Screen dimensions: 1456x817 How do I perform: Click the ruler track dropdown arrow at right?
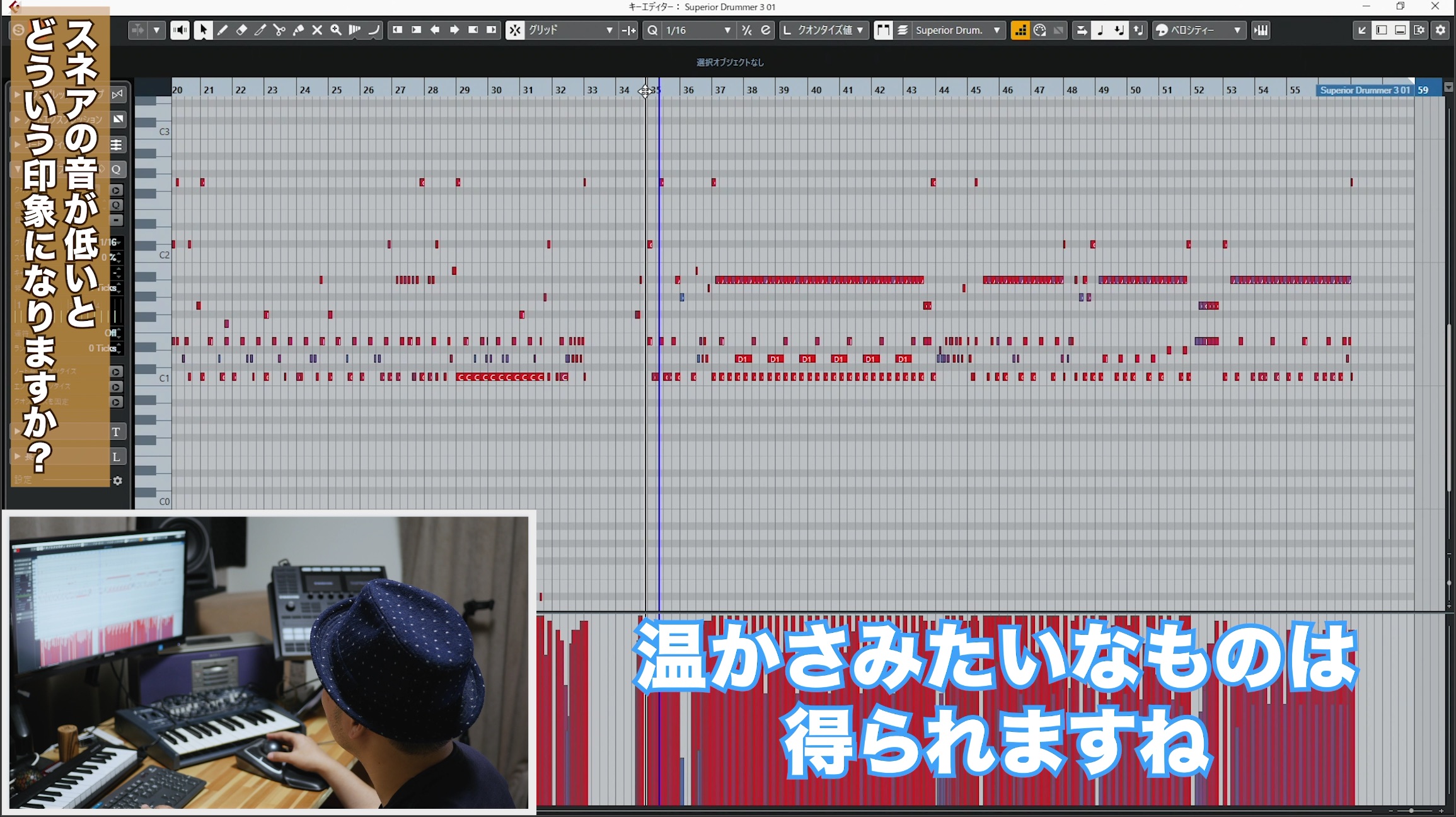1448,87
